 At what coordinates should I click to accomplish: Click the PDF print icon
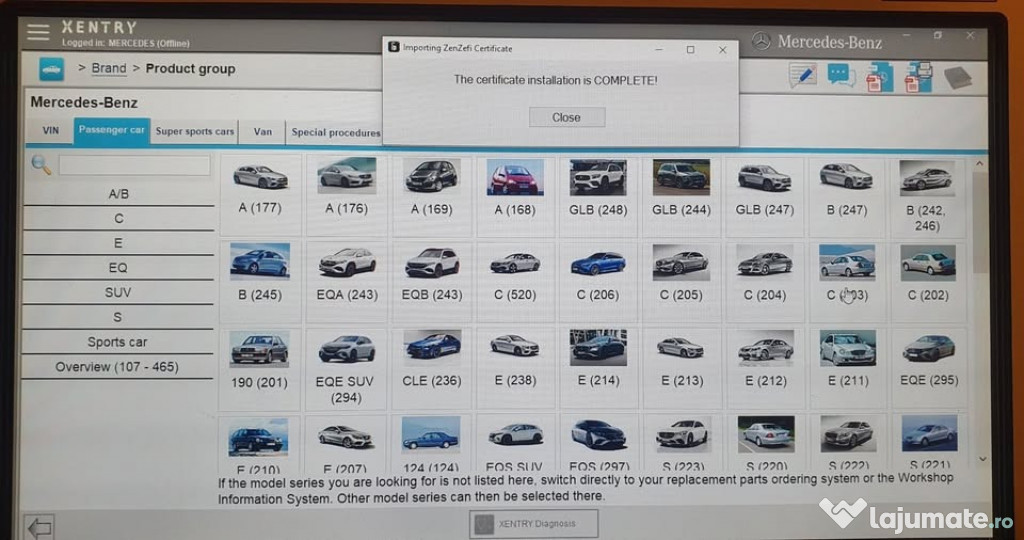(918, 76)
